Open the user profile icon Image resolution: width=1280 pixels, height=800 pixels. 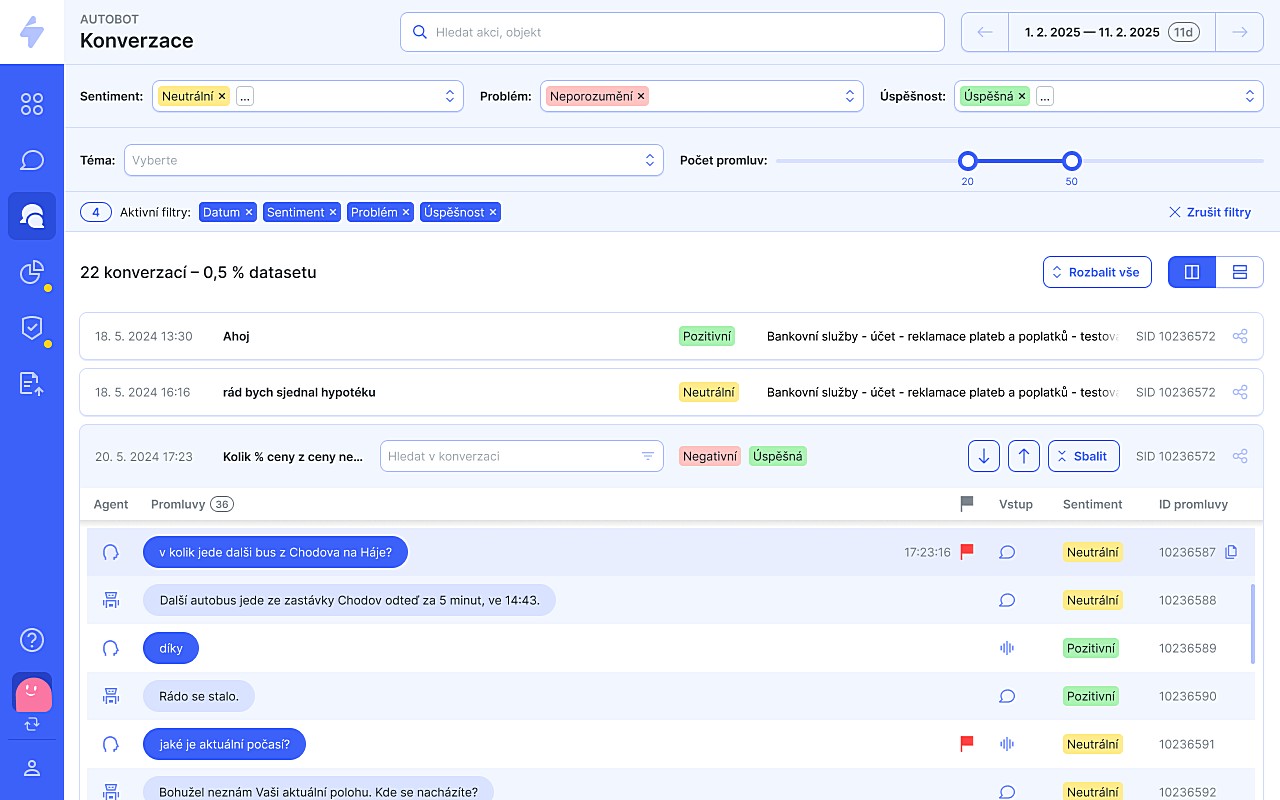pyautogui.click(x=32, y=768)
